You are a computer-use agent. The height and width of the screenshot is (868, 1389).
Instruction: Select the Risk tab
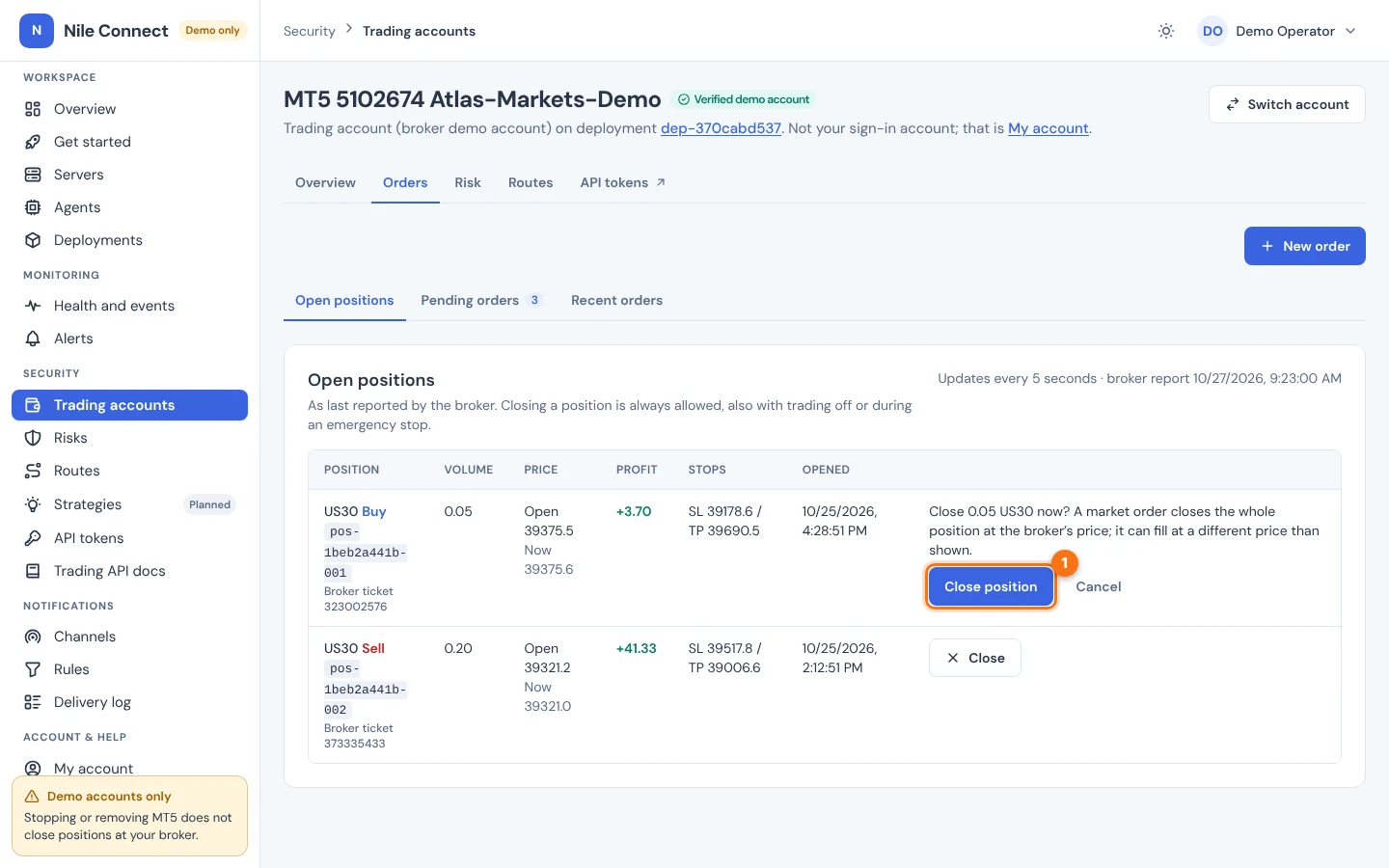point(468,182)
